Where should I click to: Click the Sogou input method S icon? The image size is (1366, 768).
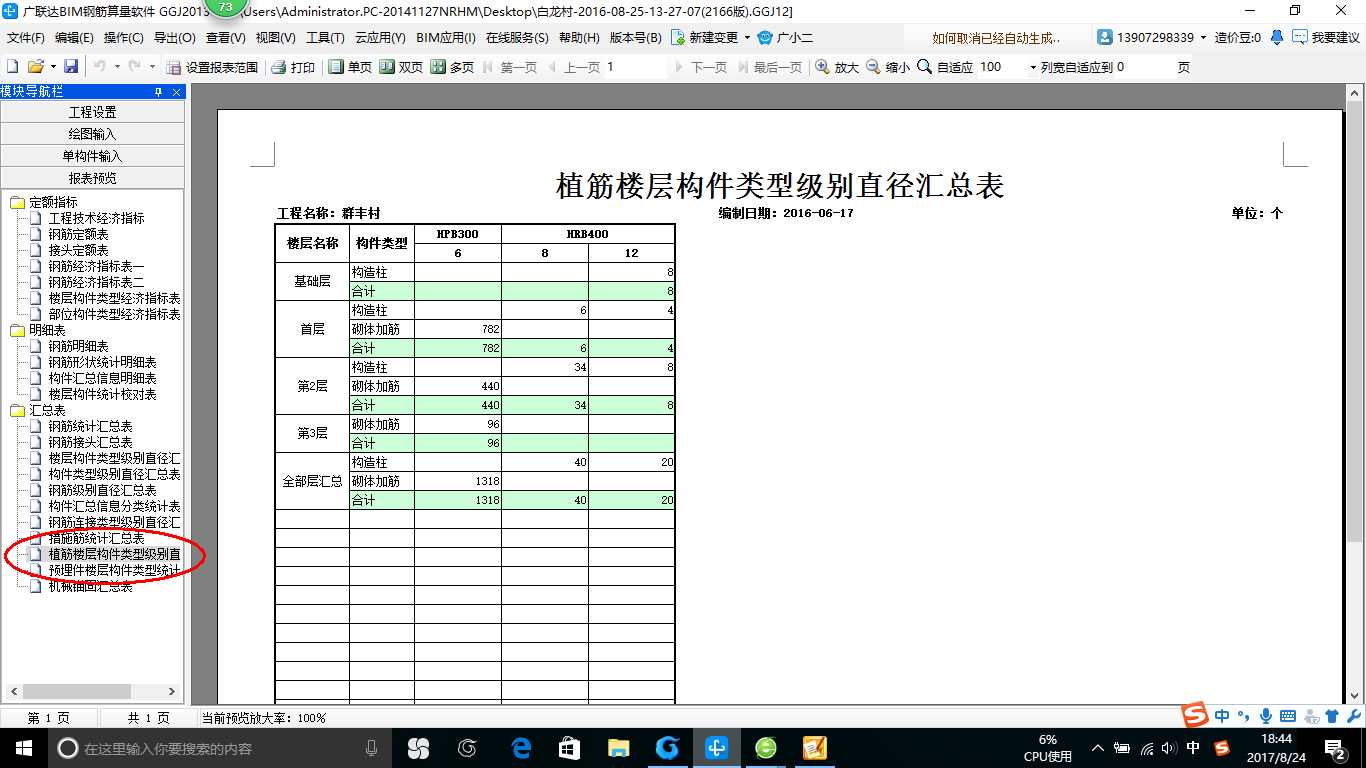click(x=1195, y=716)
